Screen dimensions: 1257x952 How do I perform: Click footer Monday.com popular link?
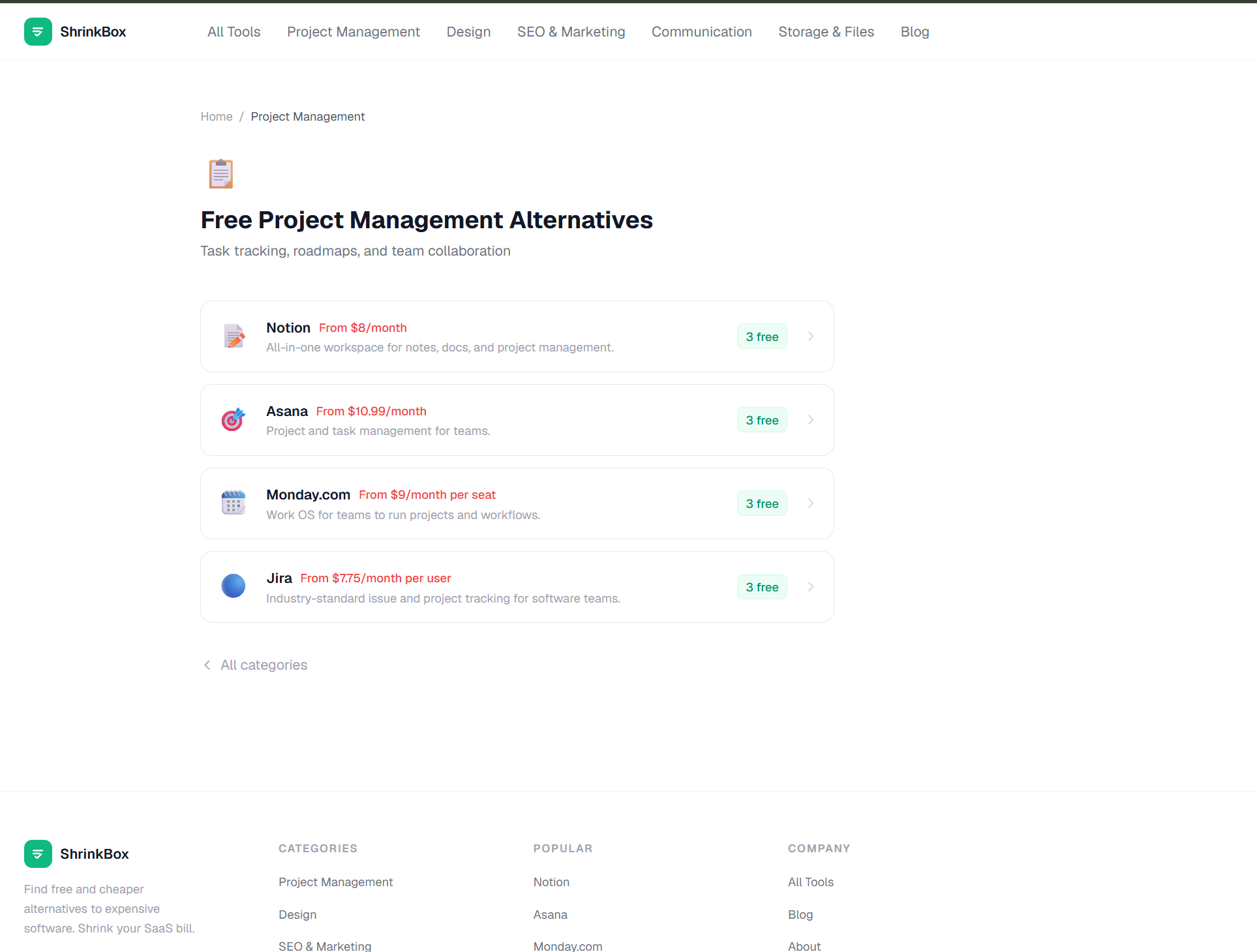pyautogui.click(x=568, y=946)
